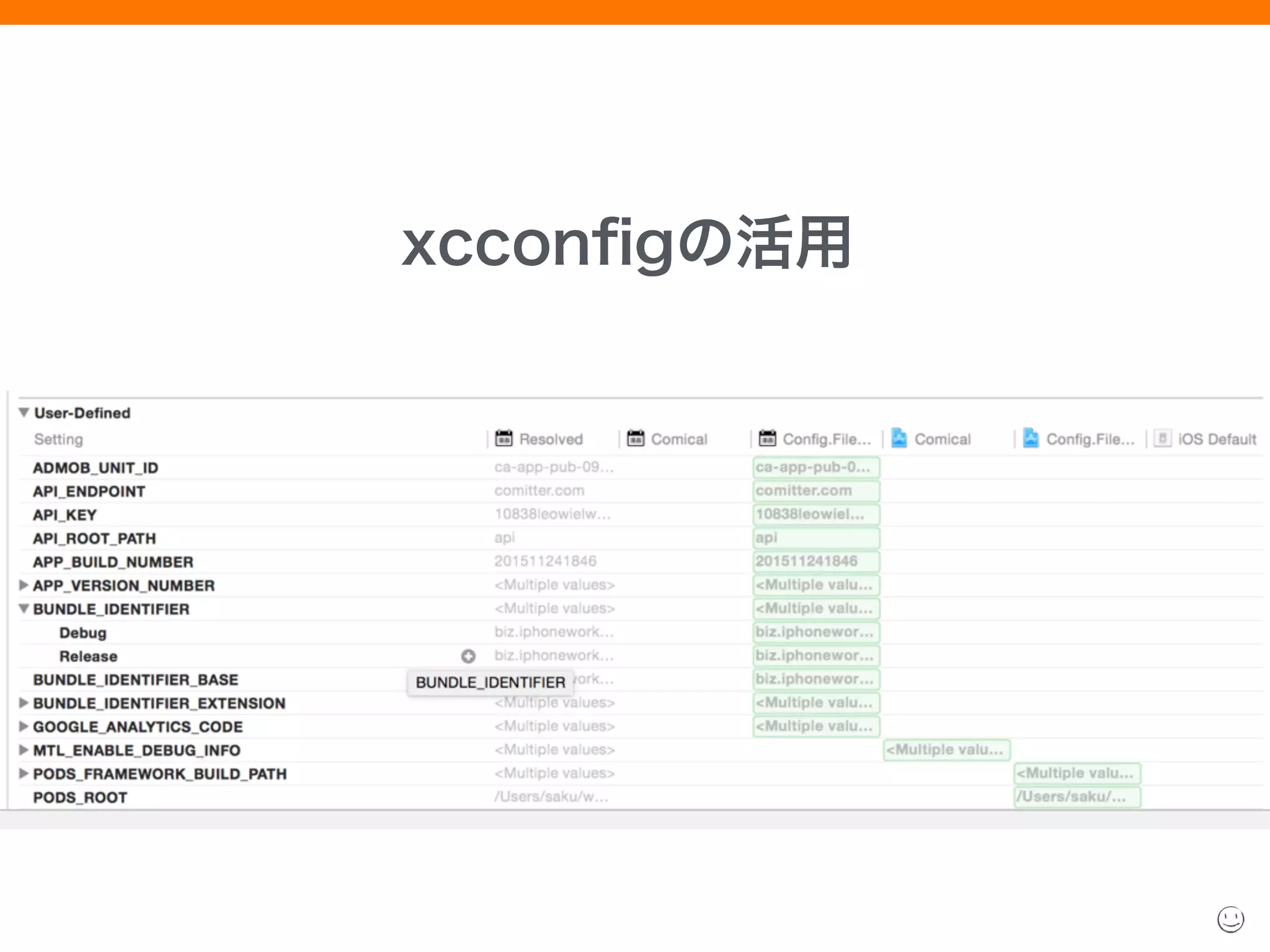Click the green /Users/saku config value cell
The width and height of the screenshot is (1270, 952).
pos(1077,797)
